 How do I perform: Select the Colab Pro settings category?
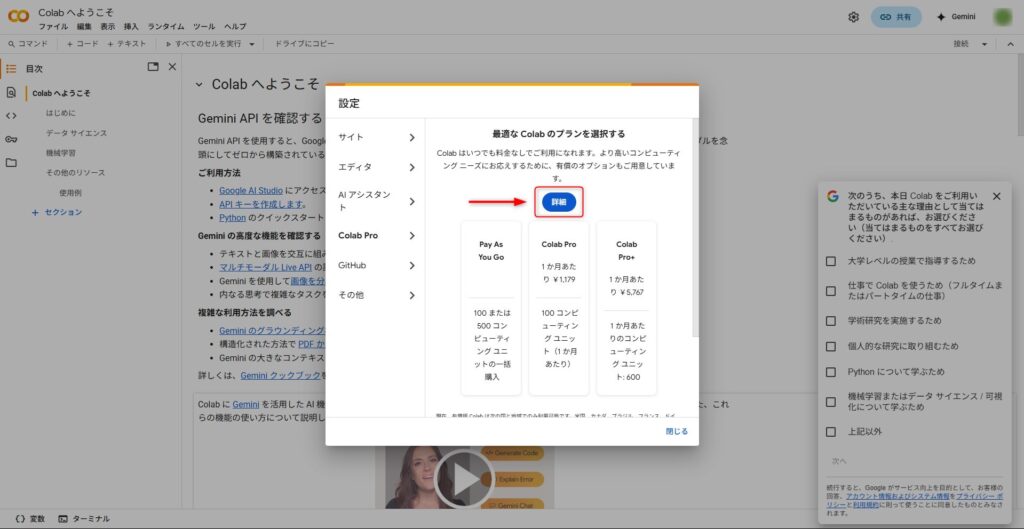(376, 236)
